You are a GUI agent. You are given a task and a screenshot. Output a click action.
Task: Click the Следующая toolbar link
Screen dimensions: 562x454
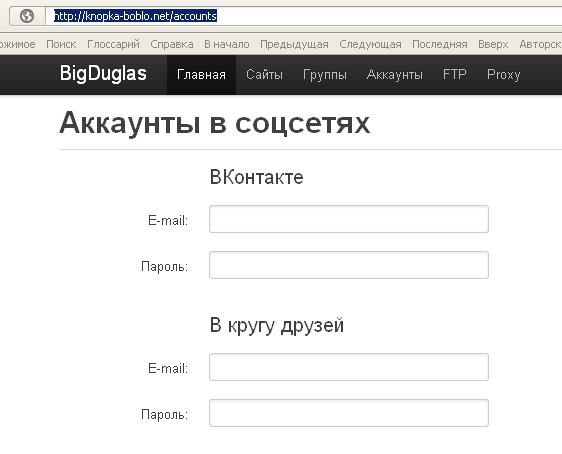pyautogui.click(x=370, y=44)
